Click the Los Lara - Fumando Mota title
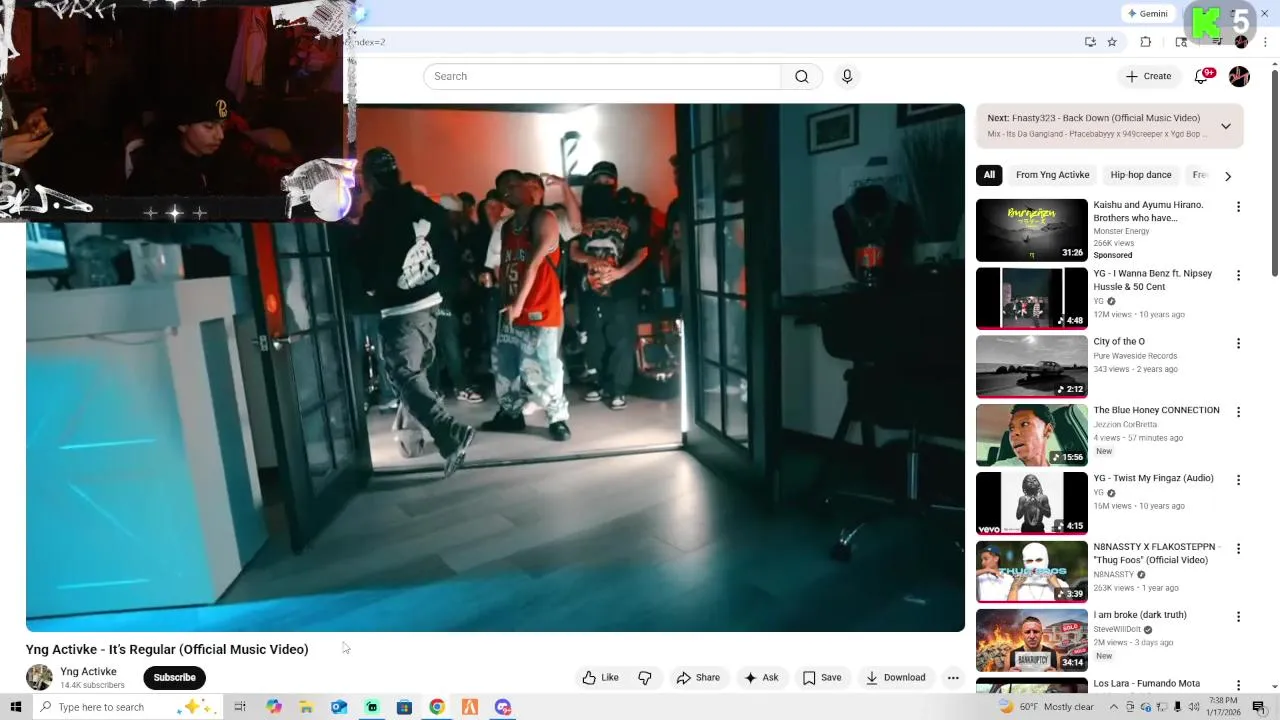1280x720 pixels. [1146, 684]
